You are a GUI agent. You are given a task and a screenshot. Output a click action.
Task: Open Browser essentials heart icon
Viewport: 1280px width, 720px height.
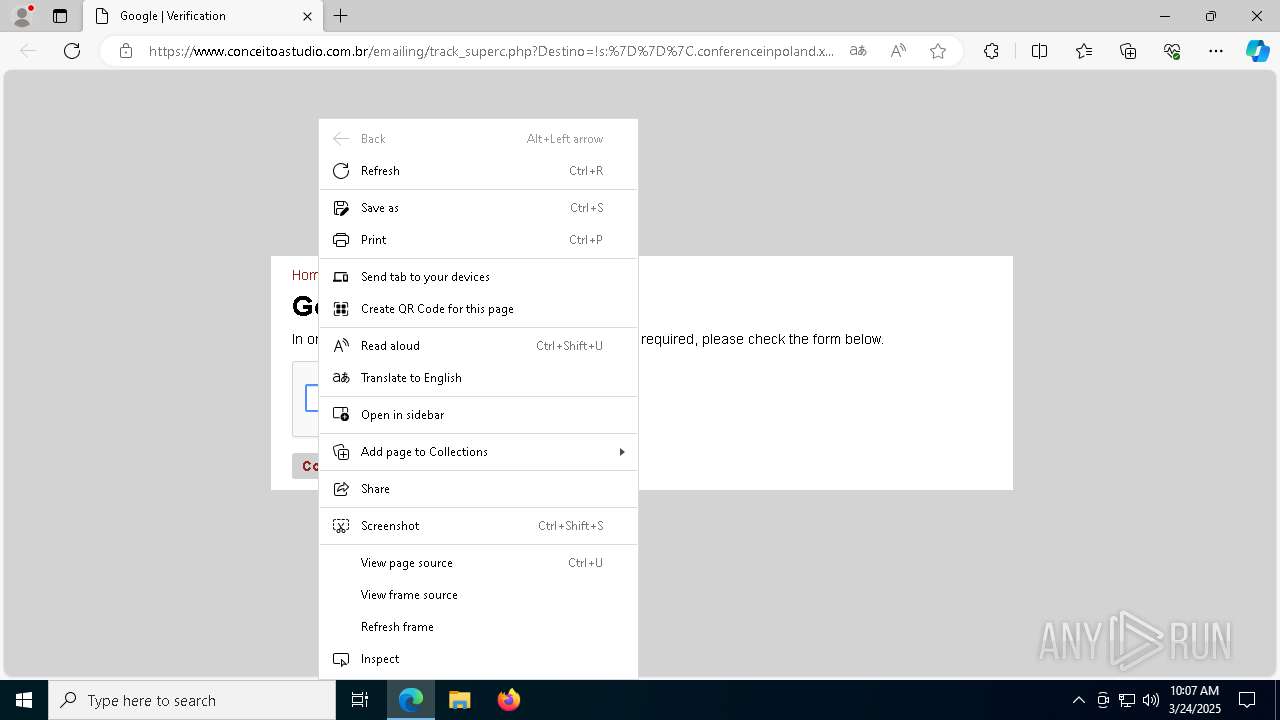click(1172, 51)
